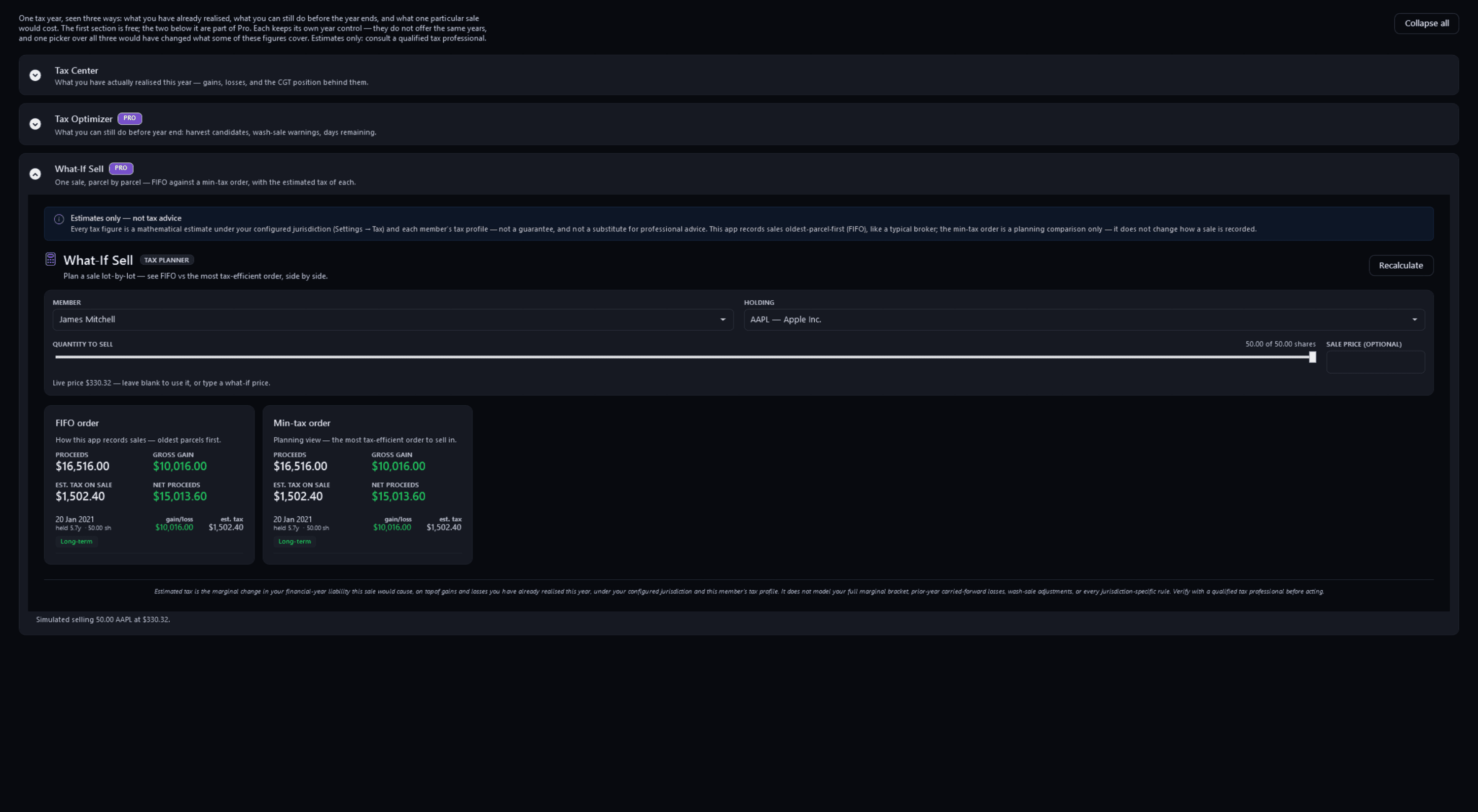
Task: Click the PRO badge beside Tax Optimizer
Action: [130, 118]
